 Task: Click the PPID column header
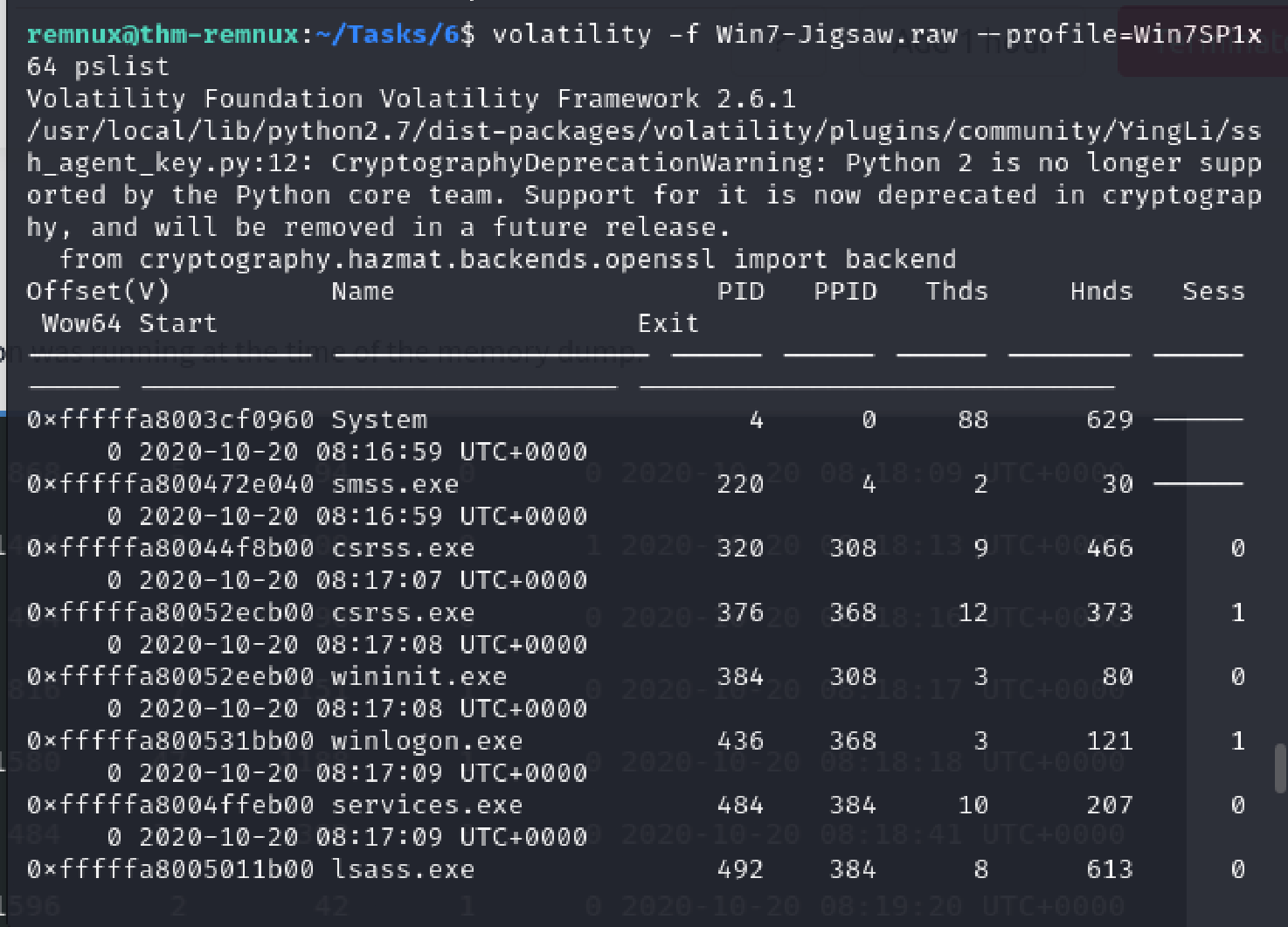845,291
